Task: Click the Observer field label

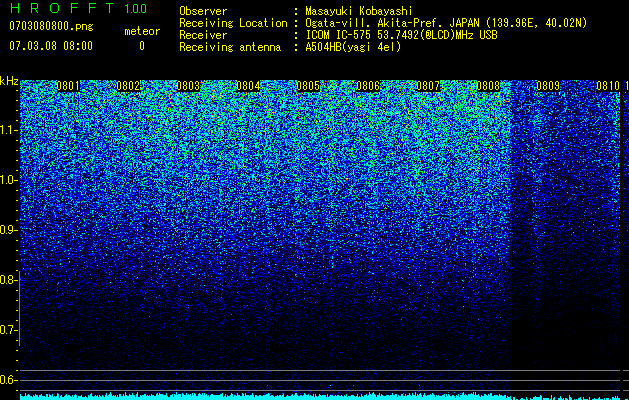Action: [203, 11]
